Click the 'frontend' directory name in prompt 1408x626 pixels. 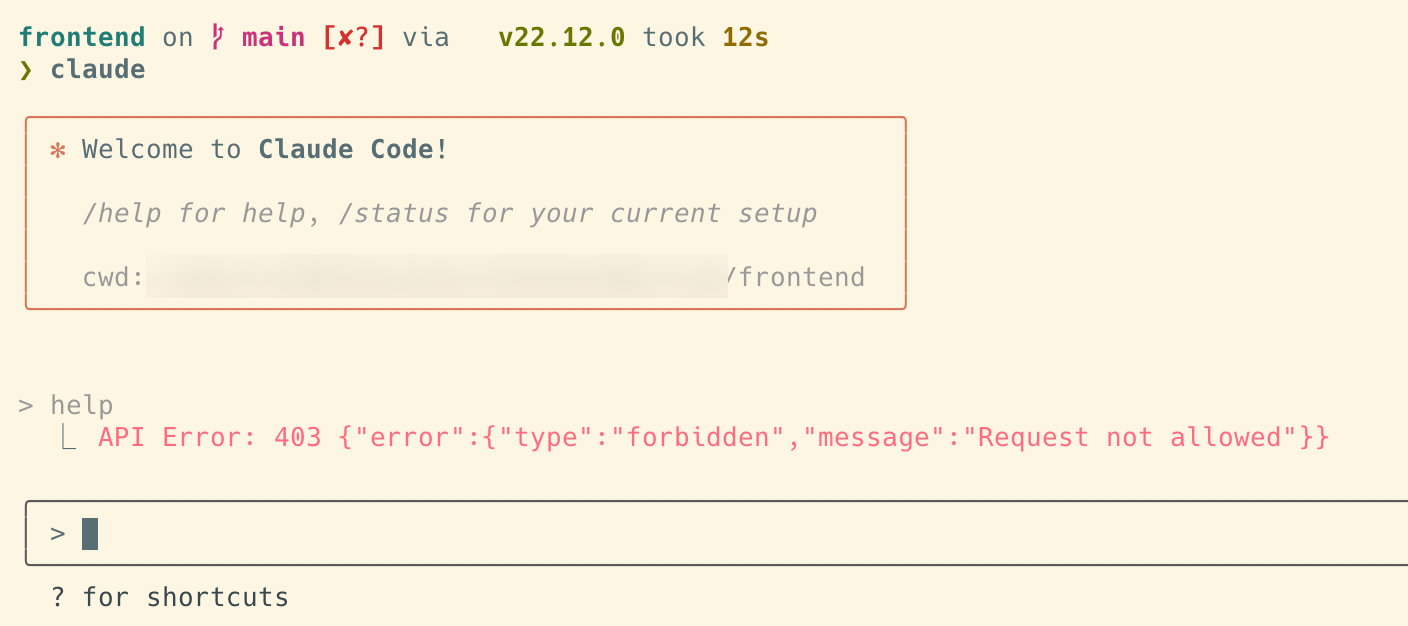(x=82, y=38)
